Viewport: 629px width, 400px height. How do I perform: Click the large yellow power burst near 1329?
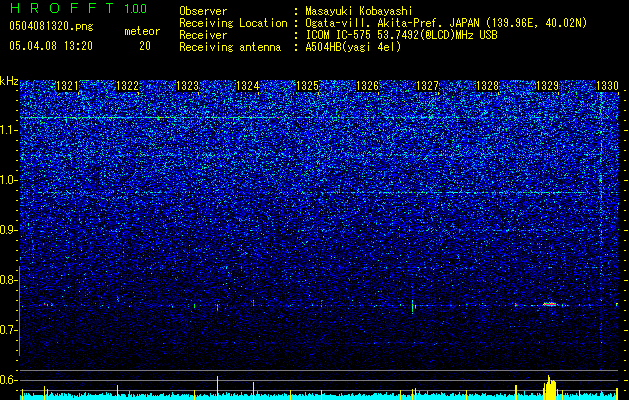(x=550, y=387)
